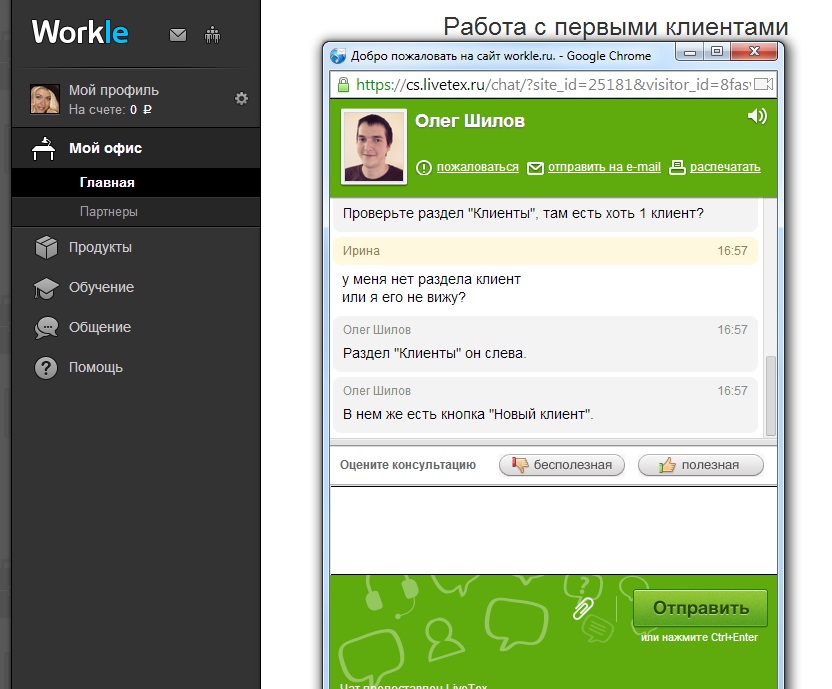Close the Chrome chat window

click(754, 51)
